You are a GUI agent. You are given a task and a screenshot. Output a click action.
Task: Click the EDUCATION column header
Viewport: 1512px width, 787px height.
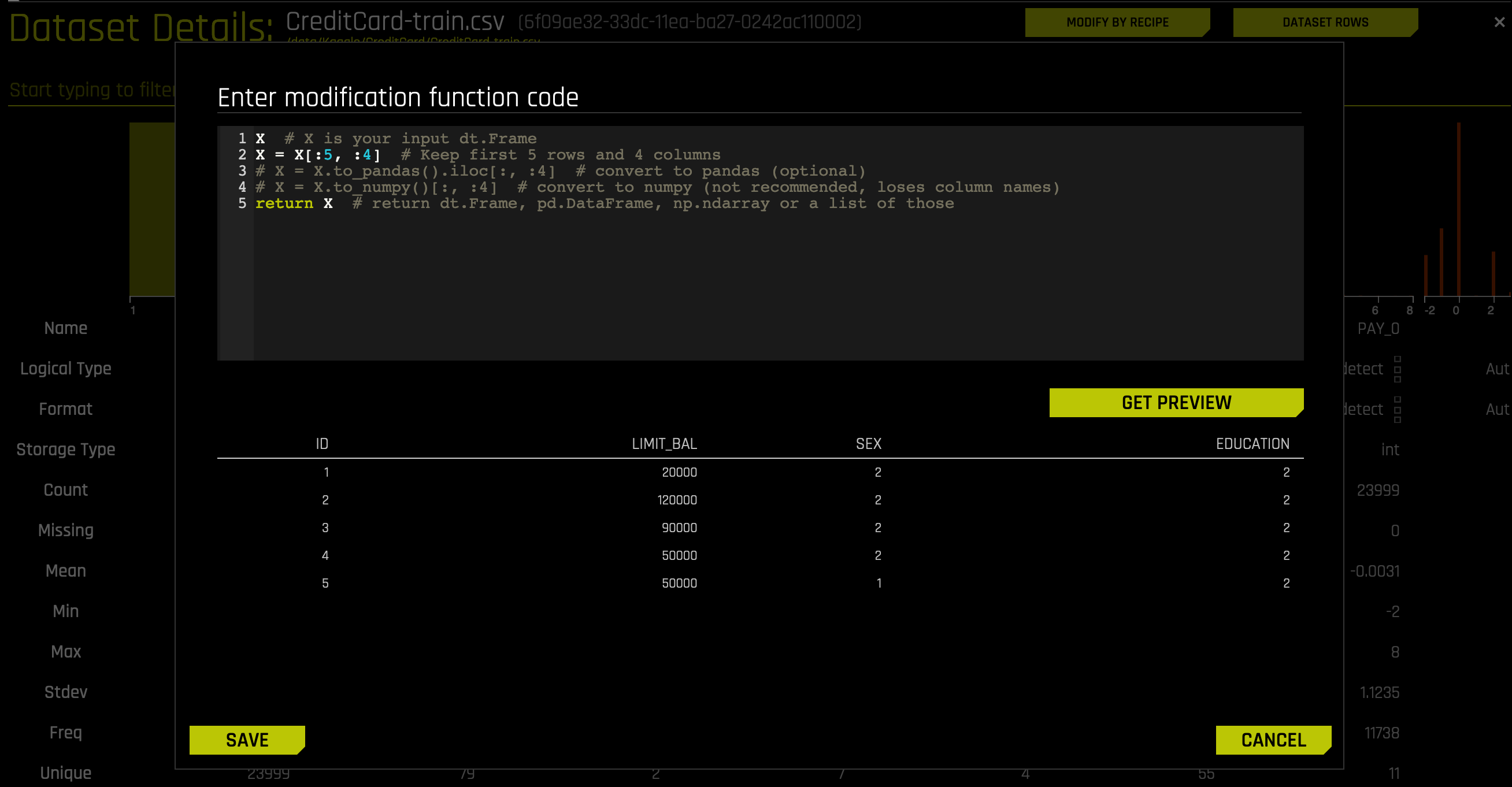[1252, 444]
